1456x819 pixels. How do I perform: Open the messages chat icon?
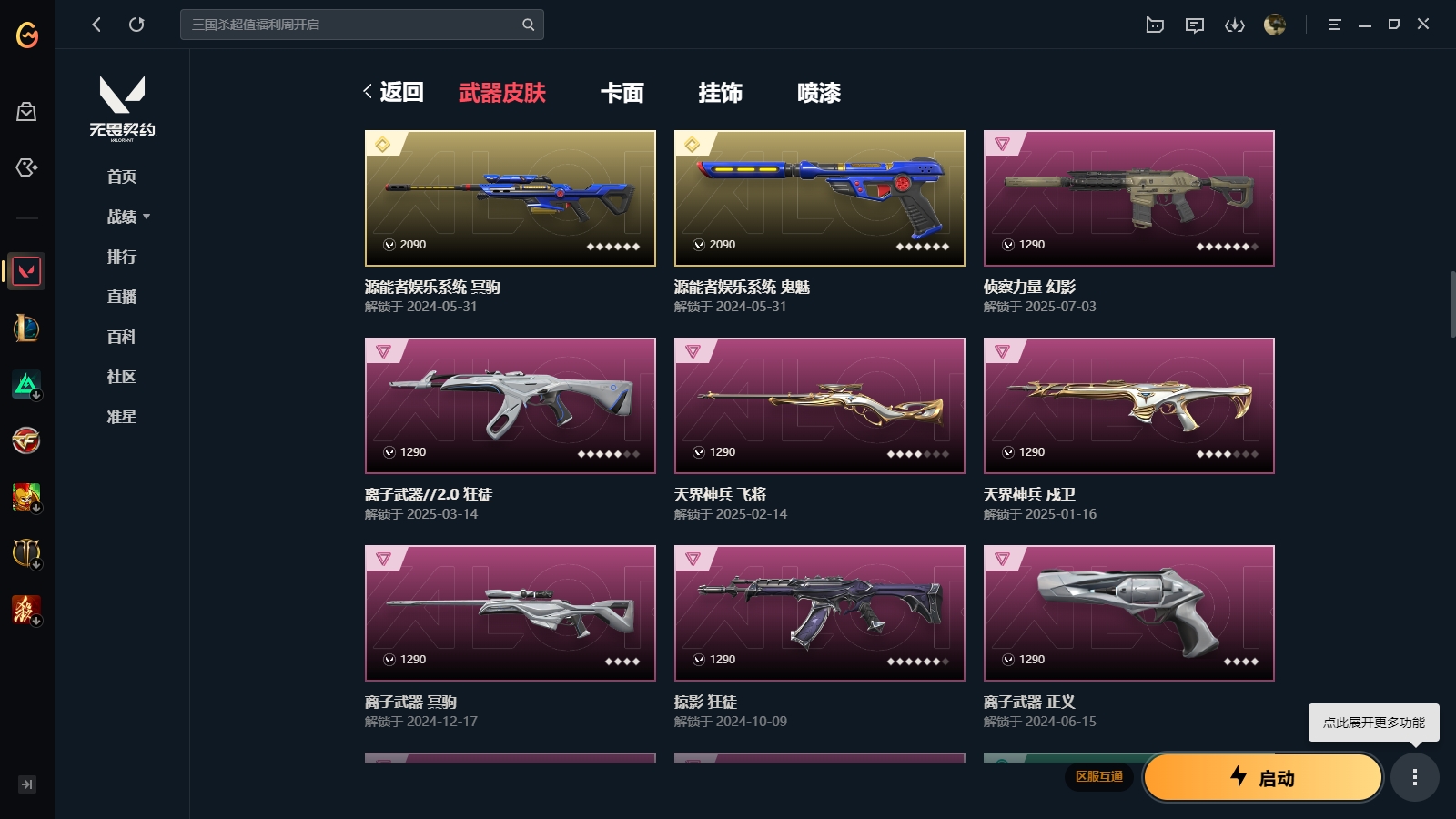point(1195,25)
